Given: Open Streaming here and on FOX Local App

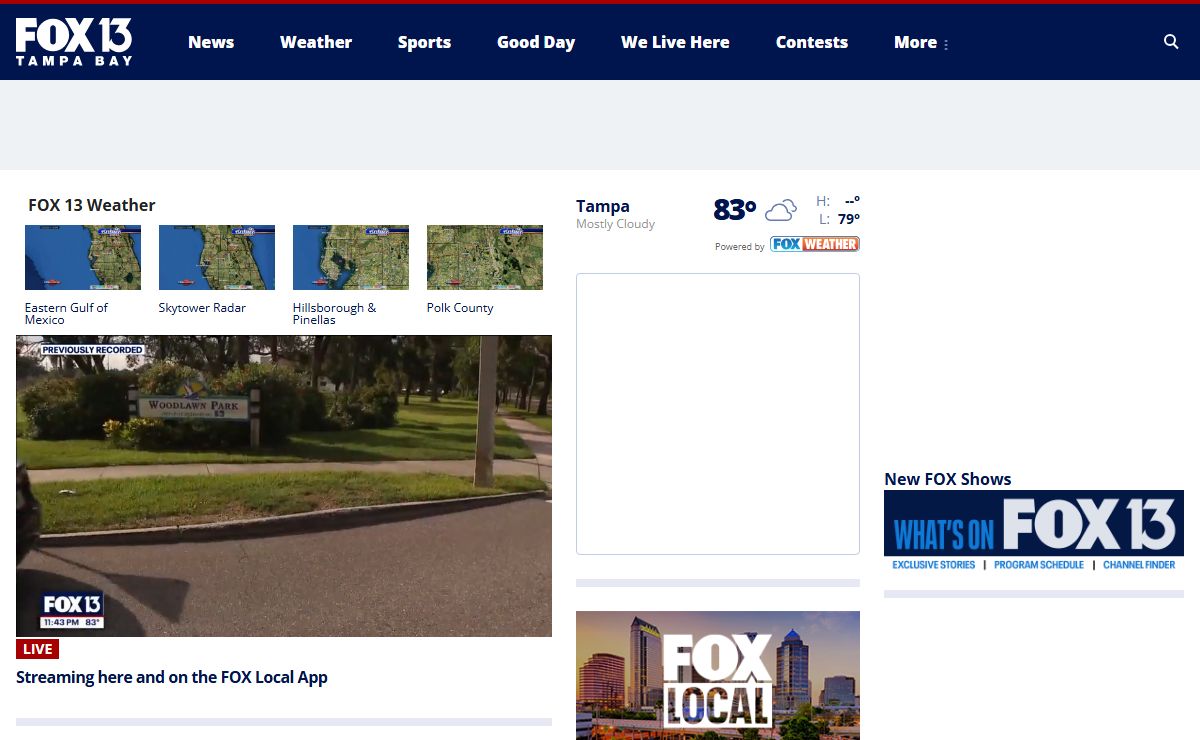Looking at the screenshot, I should tap(172, 677).
